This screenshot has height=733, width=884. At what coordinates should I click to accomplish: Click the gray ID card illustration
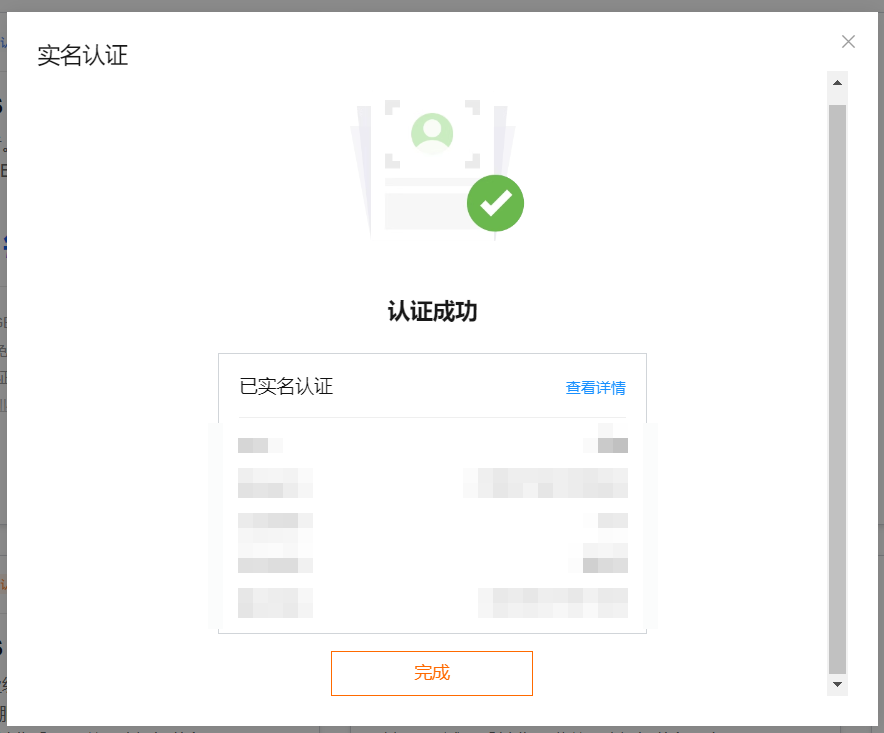432,165
